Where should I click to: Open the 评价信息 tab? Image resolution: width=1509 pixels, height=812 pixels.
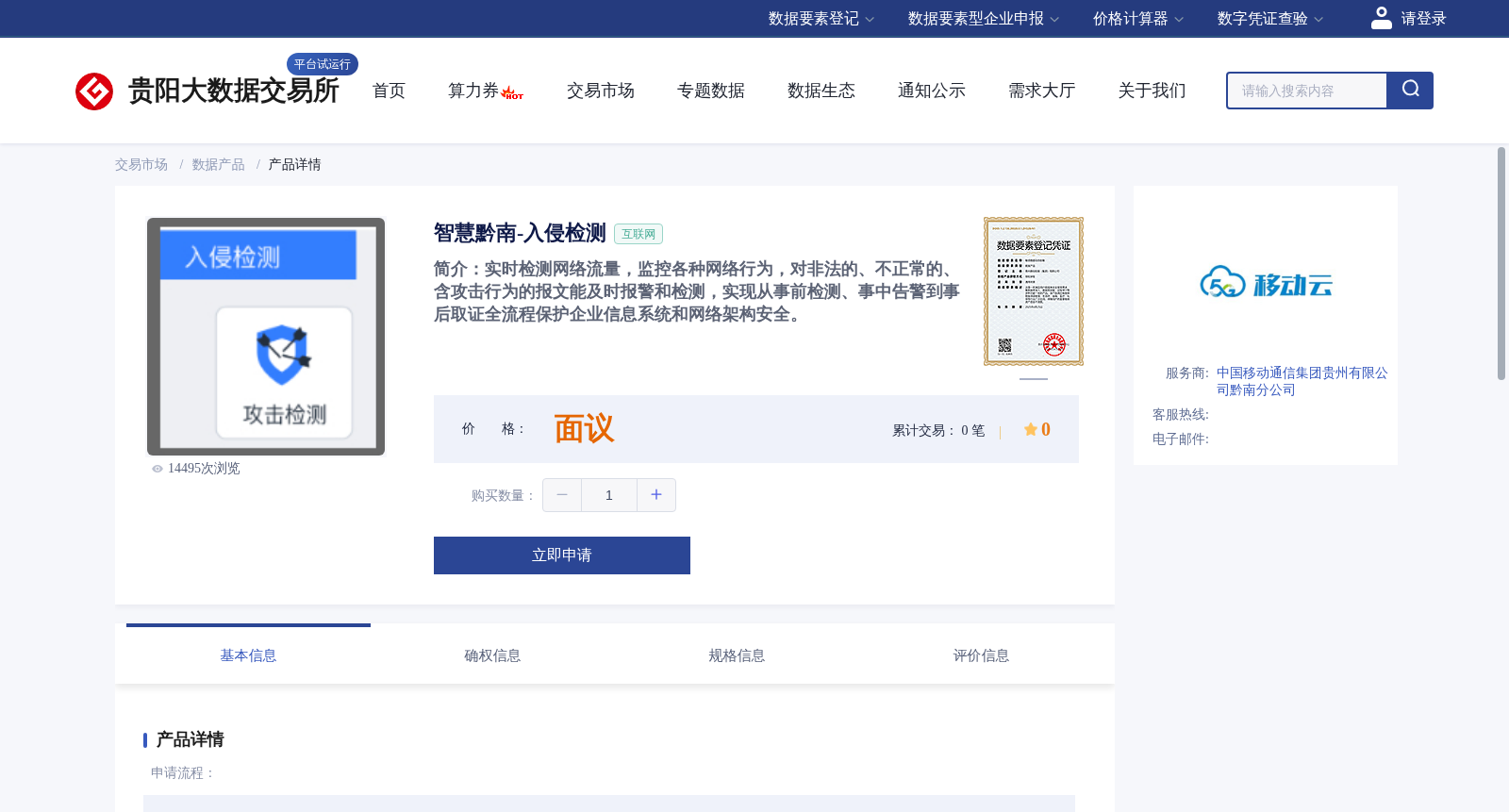tap(981, 655)
